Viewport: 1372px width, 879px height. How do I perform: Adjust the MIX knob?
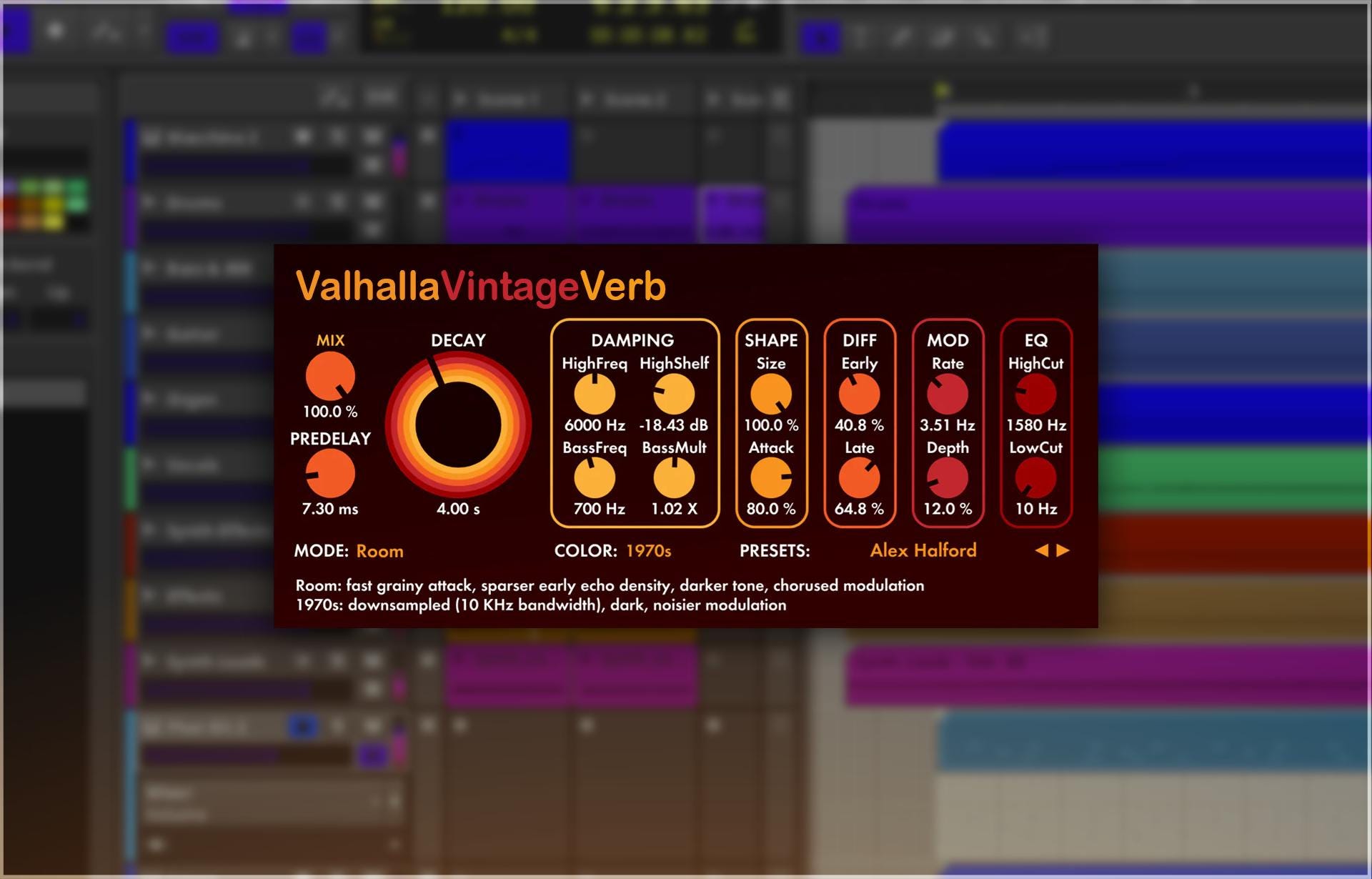click(x=330, y=376)
